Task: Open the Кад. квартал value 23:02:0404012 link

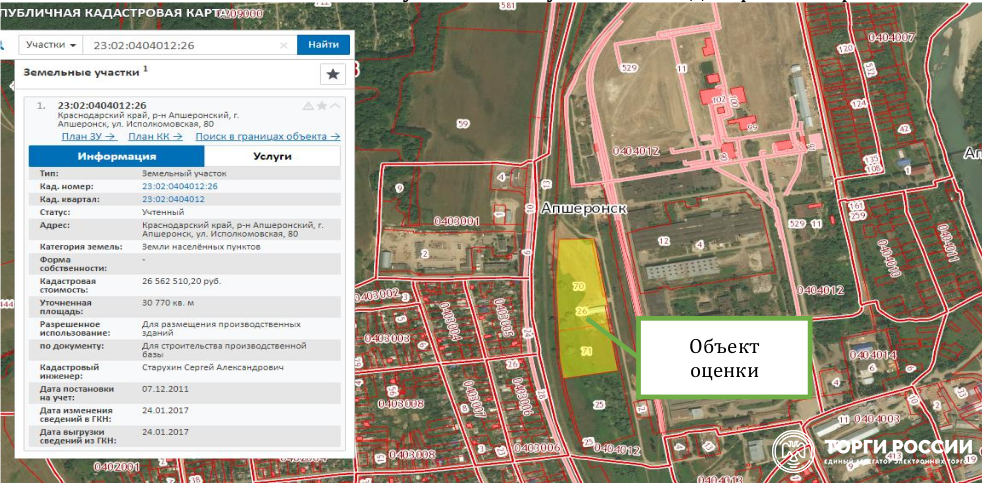Action: point(174,199)
